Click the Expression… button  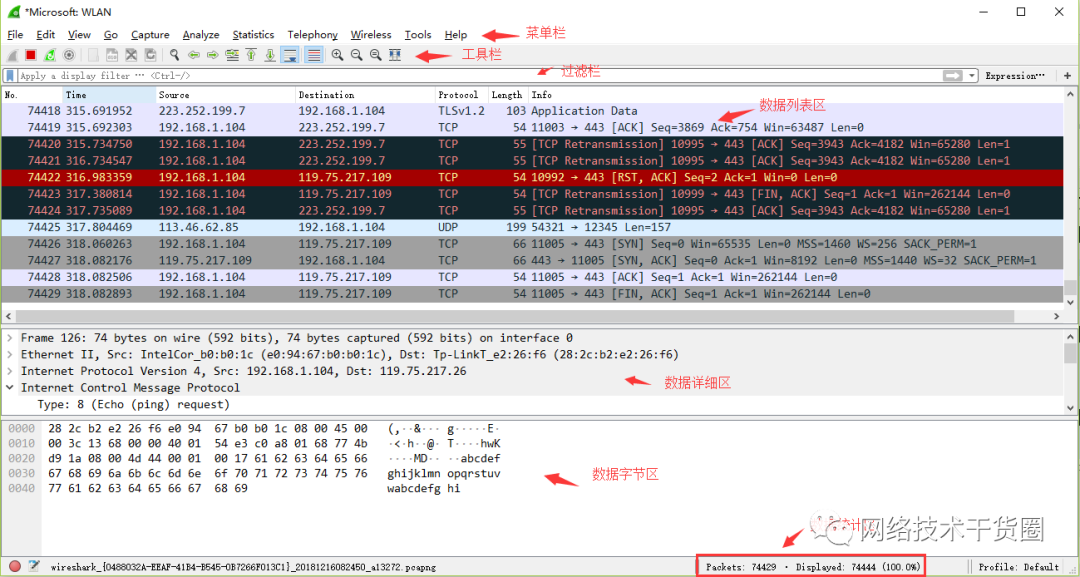(1015, 75)
